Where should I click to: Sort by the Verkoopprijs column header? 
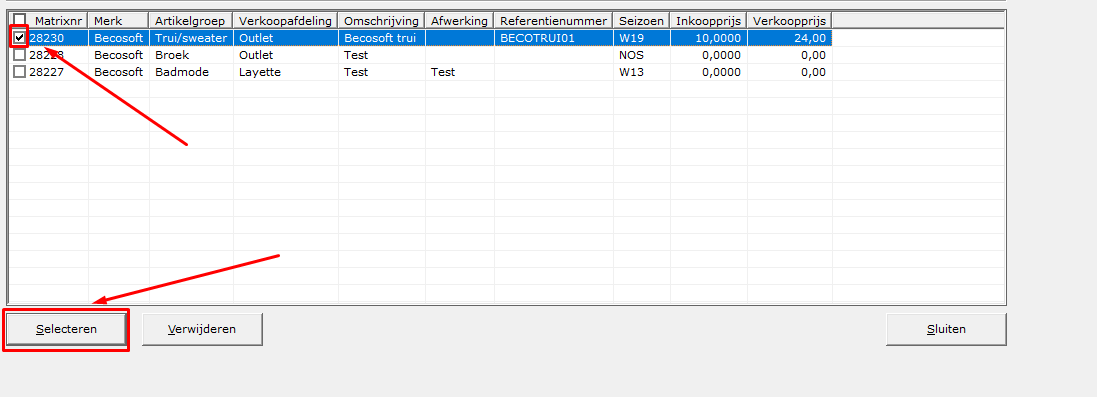click(x=790, y=21)
